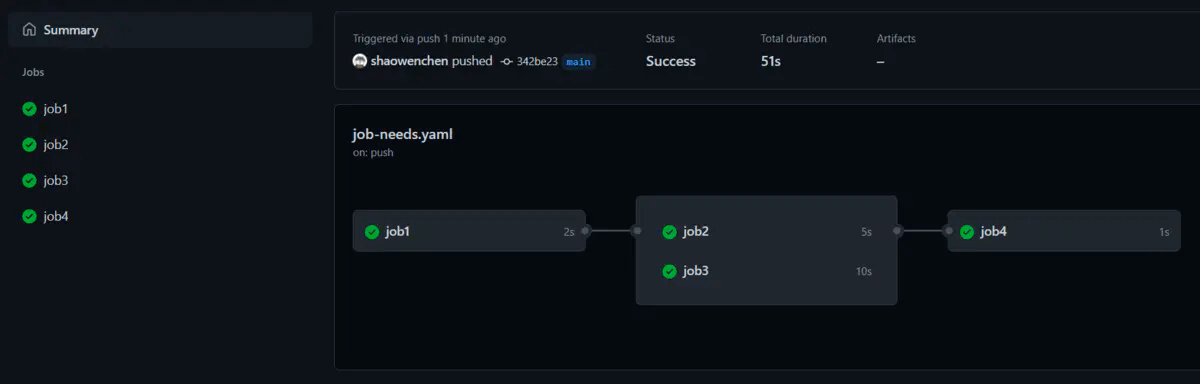Click the commit icon before 342be23

click(507, 61)
